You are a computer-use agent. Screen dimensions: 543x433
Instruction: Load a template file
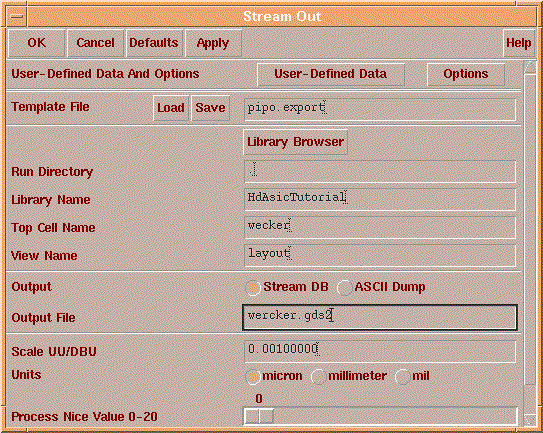click(171, 108)
